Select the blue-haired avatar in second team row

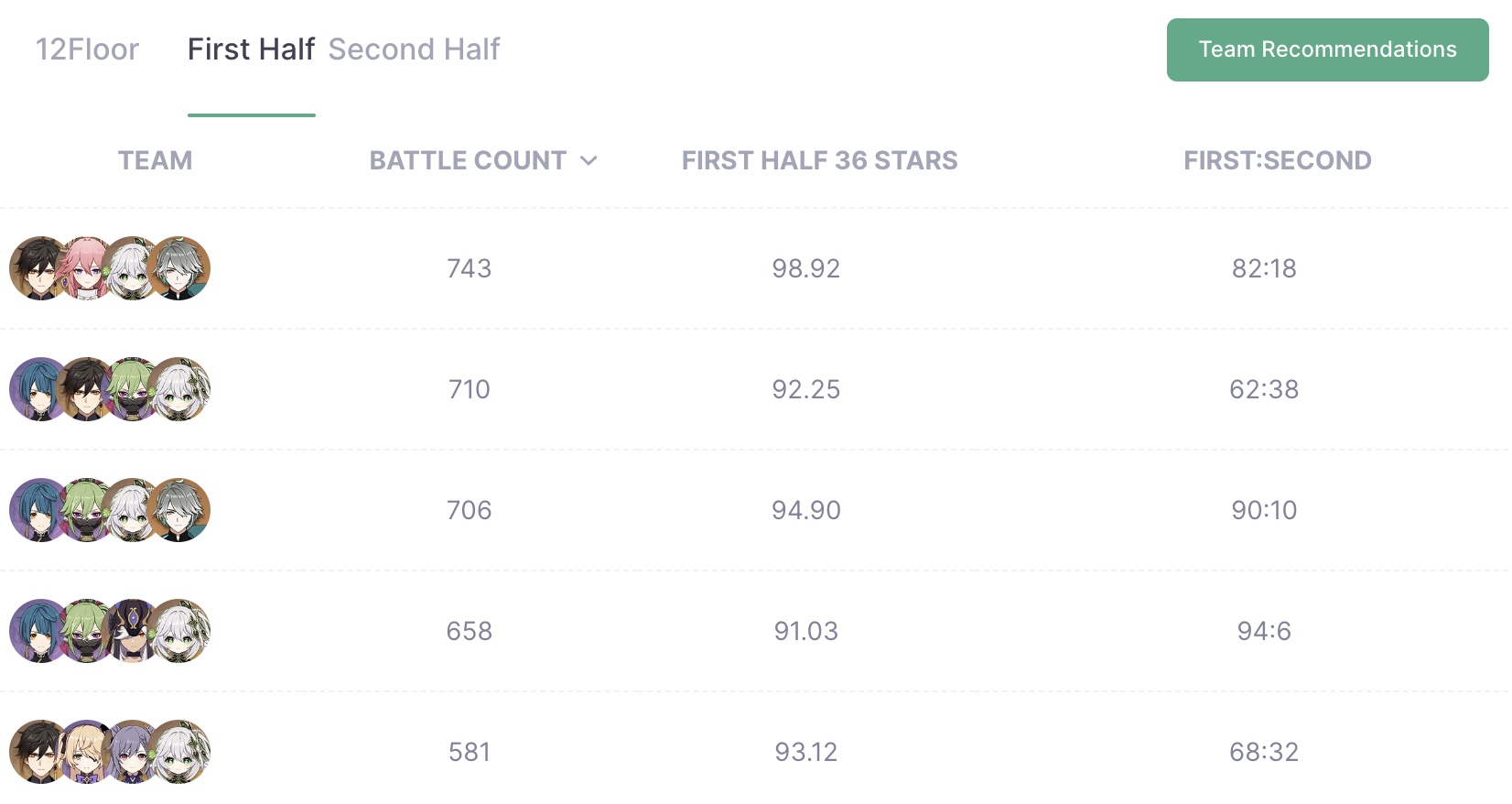(x=41, y=389)
